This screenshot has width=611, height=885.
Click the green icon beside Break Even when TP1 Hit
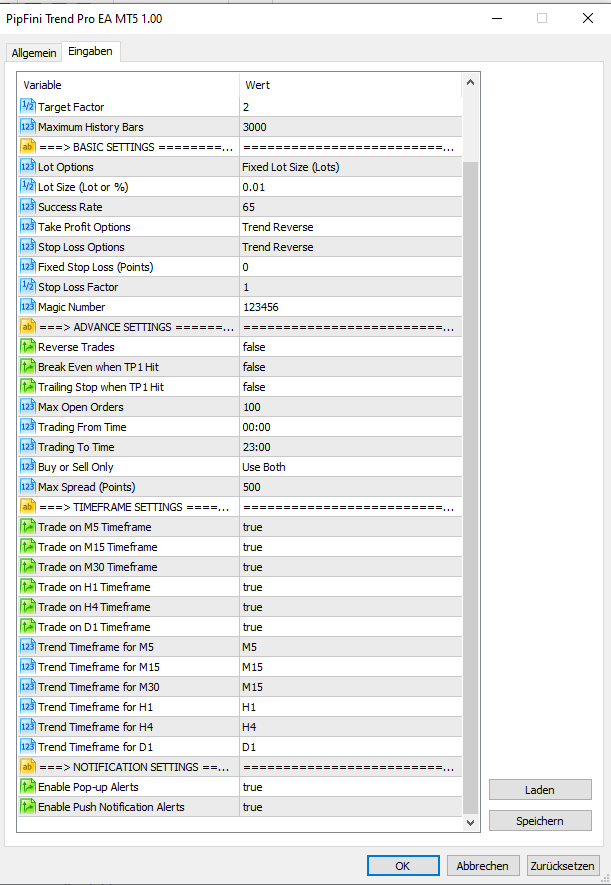coord(28,366)
